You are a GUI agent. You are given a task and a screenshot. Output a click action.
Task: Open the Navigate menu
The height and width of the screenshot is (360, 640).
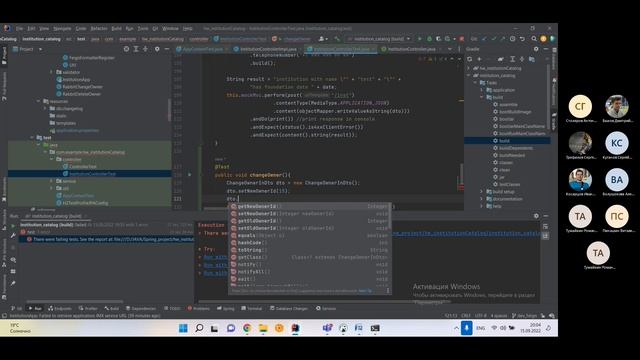[62, 29]
